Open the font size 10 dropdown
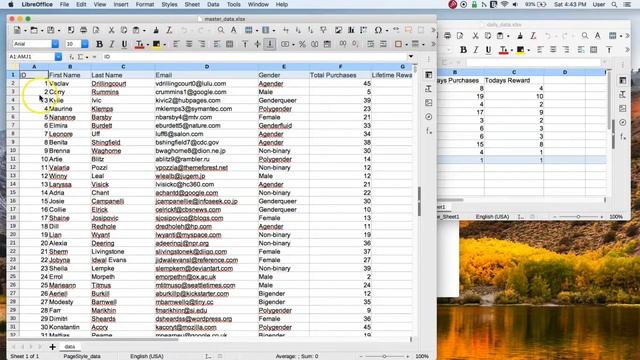Screen dimensions: 640x360 [84, 44]
